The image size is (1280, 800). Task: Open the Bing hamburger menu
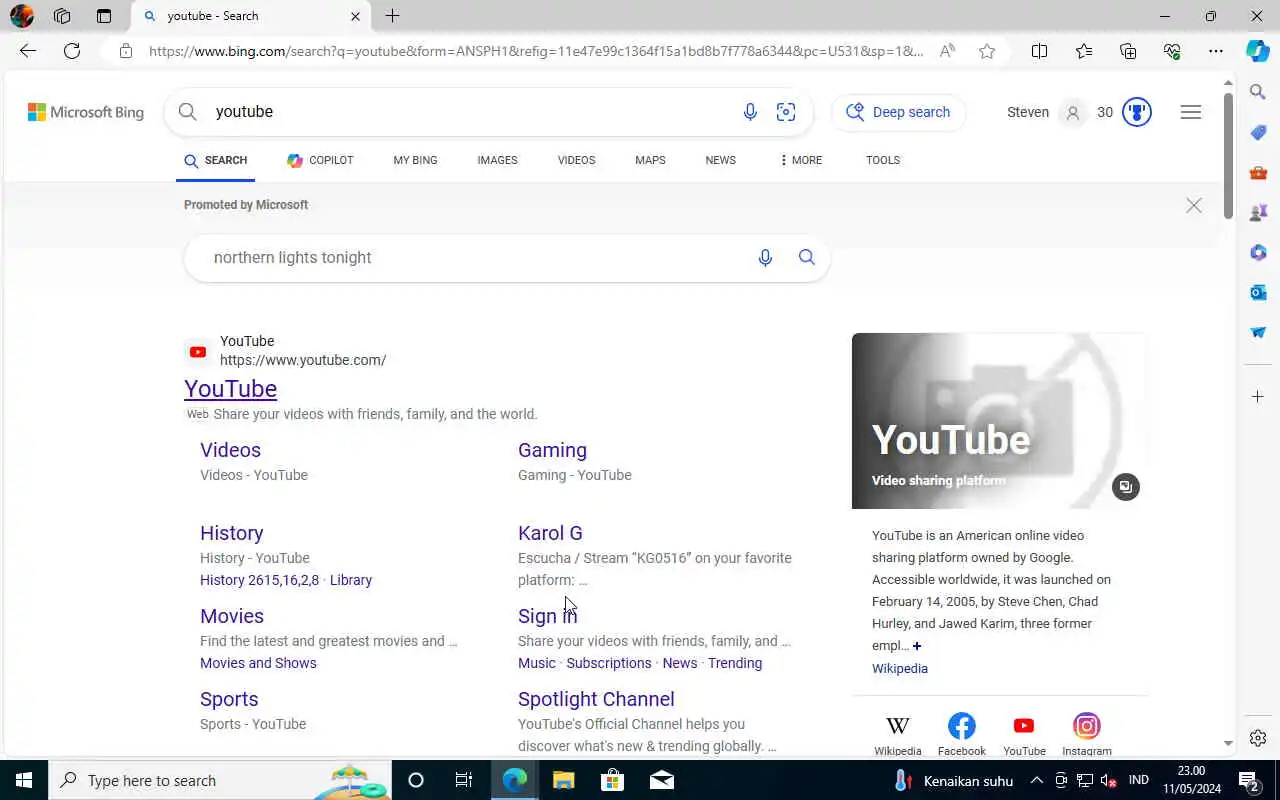1191,112
